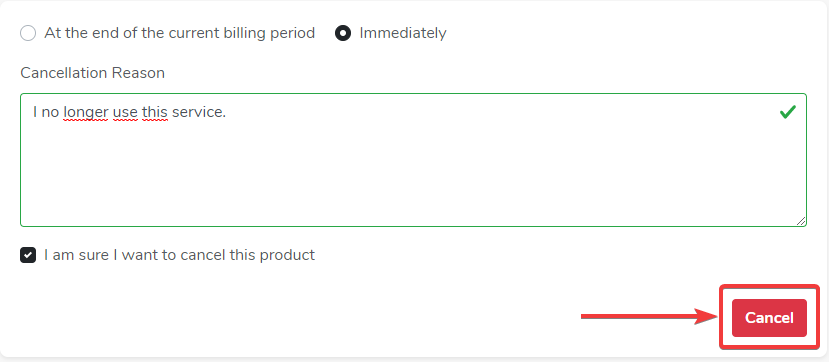Click the underlined word "longer" in the reason

click(86, 113)
